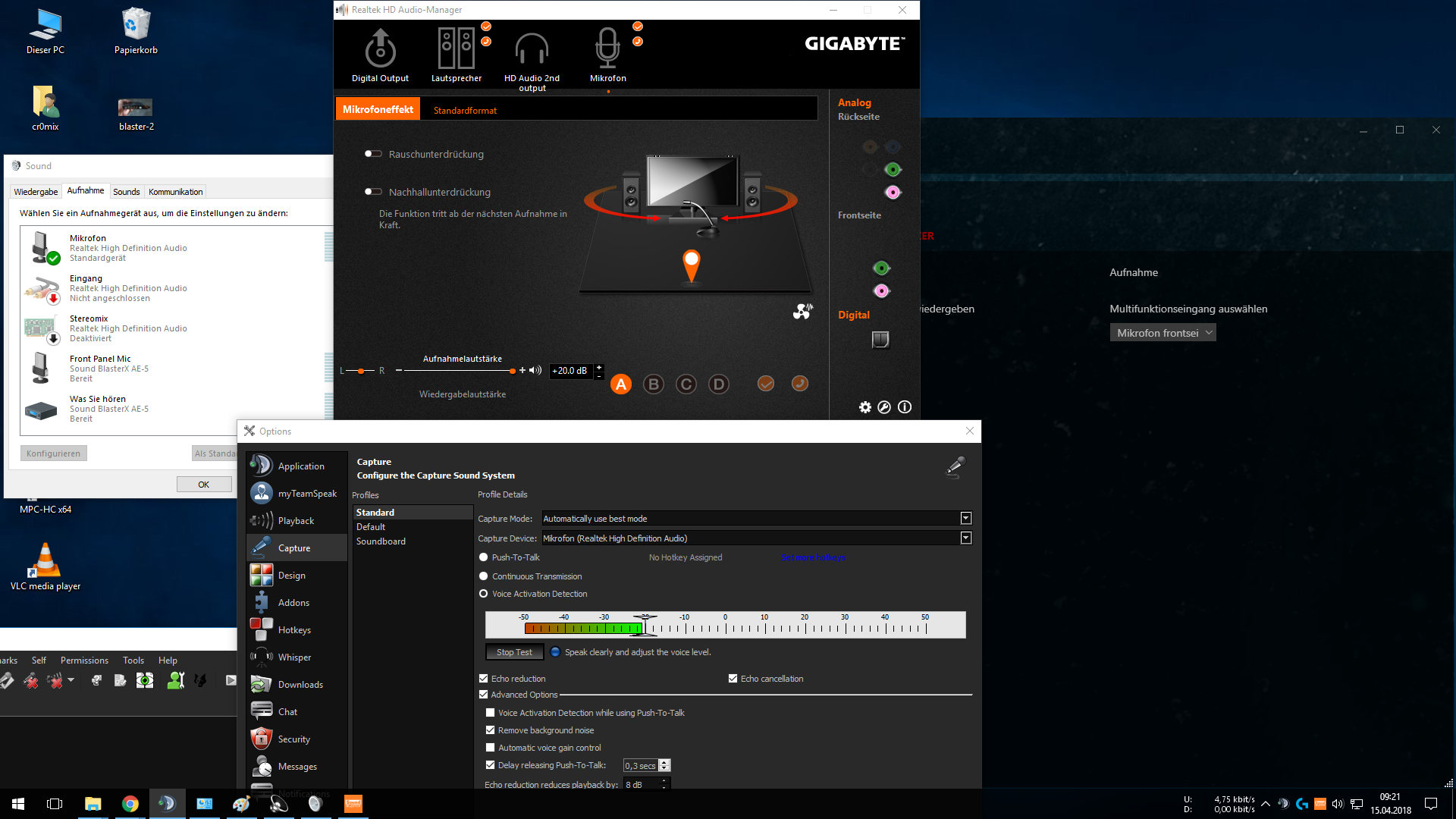Open Chrome from the taskbar

tap(130, 804)
